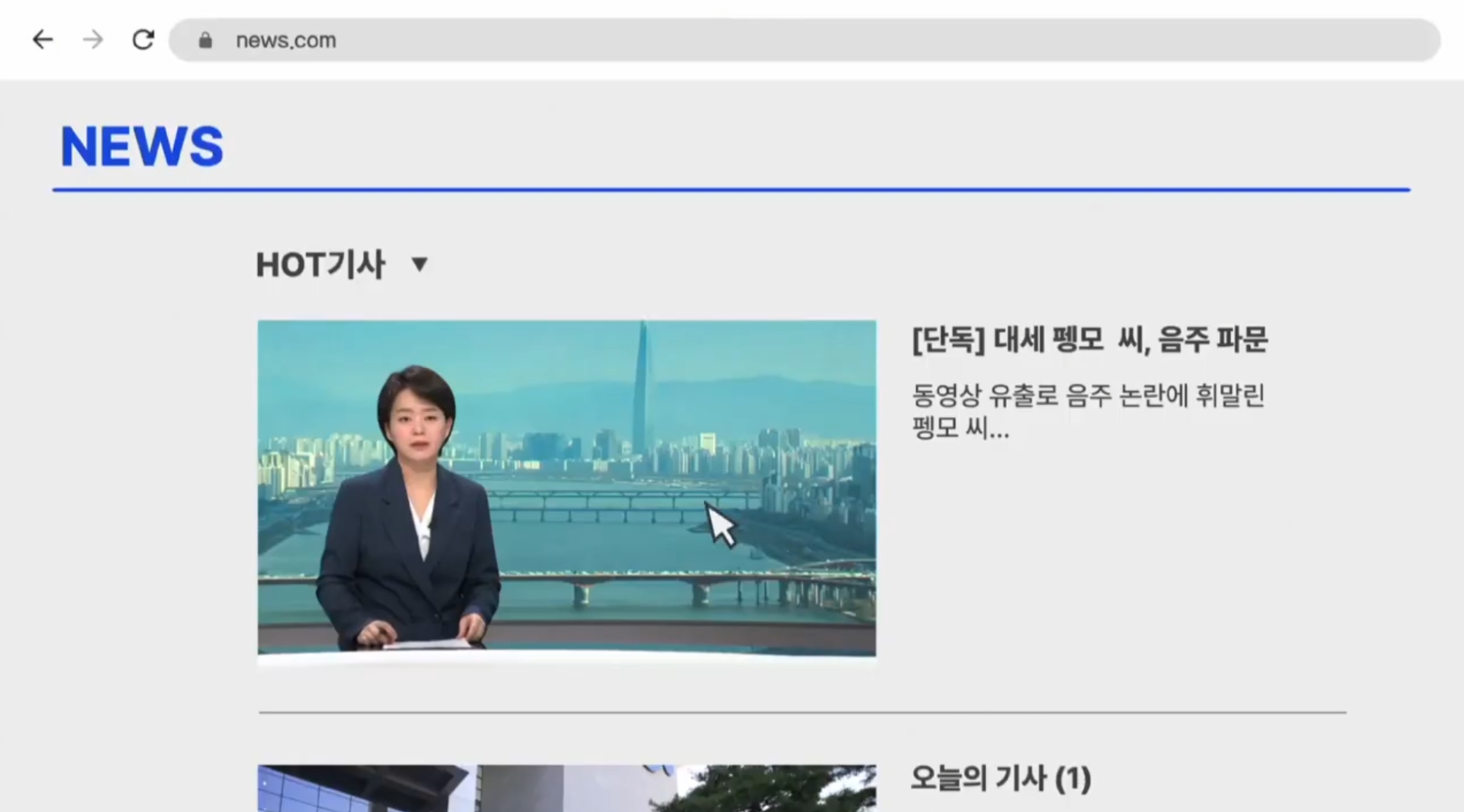Screen dimensions: 1464x812
Task: Read the 동영상 유출로 음주 논란 summary
Action: (x=1087, y=396)
